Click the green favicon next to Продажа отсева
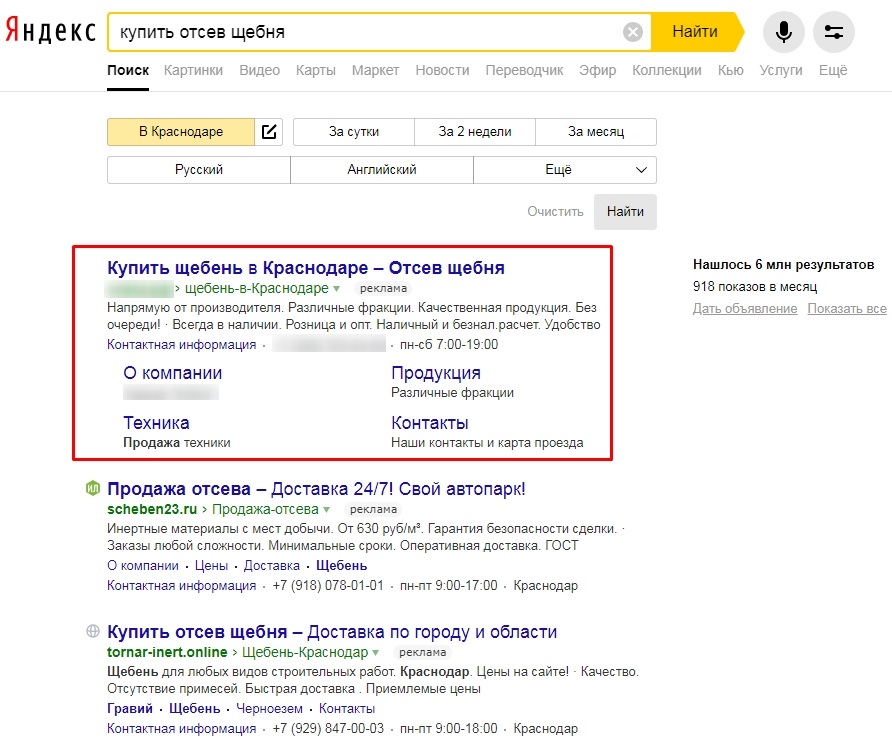The image size is (892, 743). [93, 488]
